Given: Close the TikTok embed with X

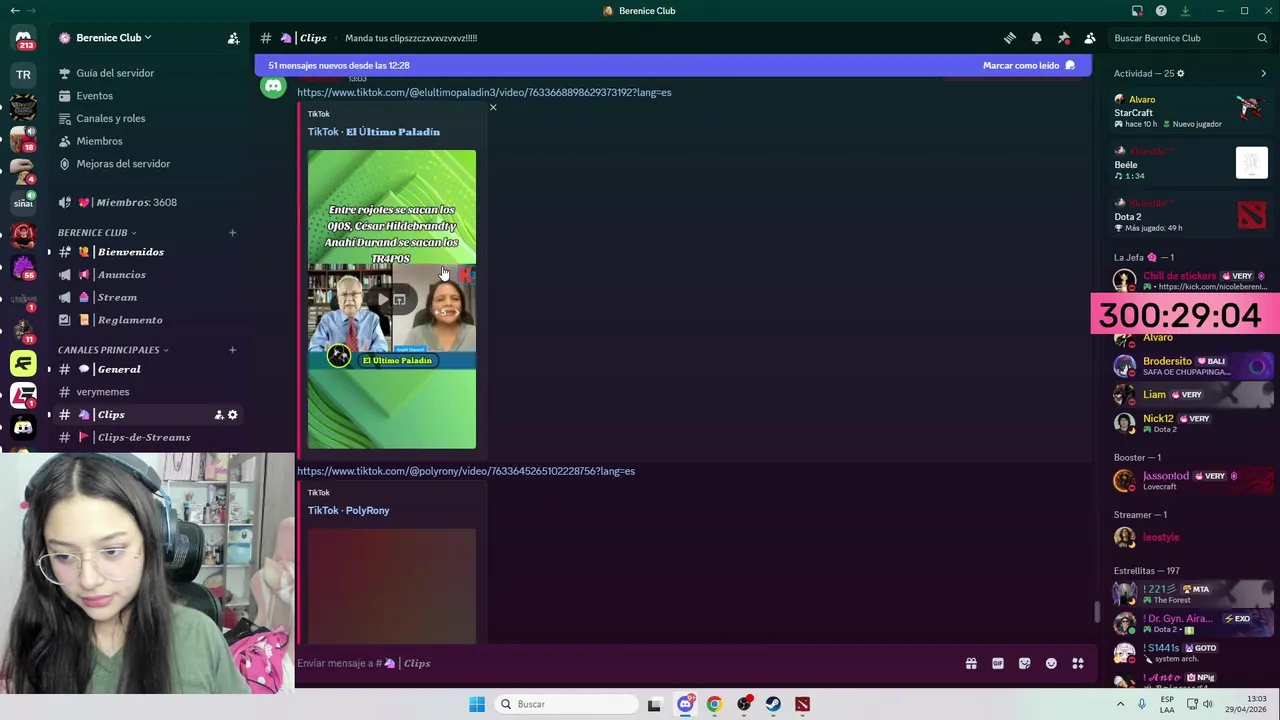Looking at the screenshot, I should (x=493, y=107).
